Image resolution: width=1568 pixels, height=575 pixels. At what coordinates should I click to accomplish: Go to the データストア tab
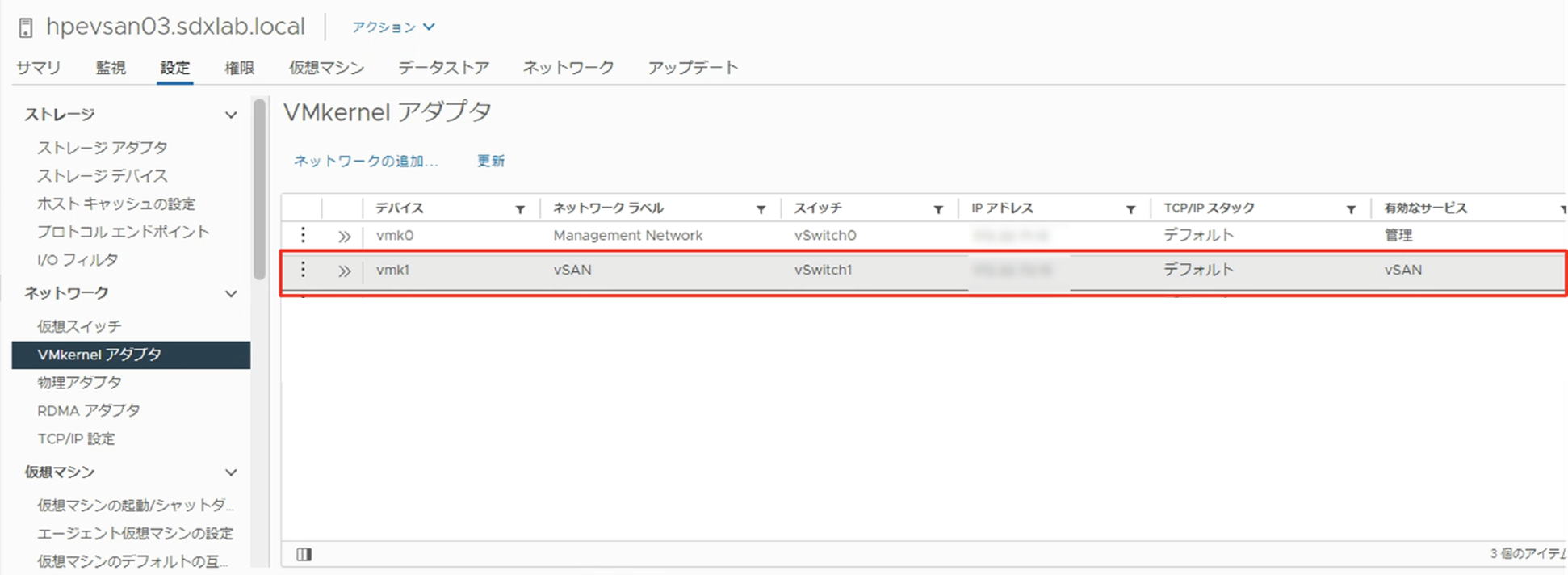click(443, 68)
